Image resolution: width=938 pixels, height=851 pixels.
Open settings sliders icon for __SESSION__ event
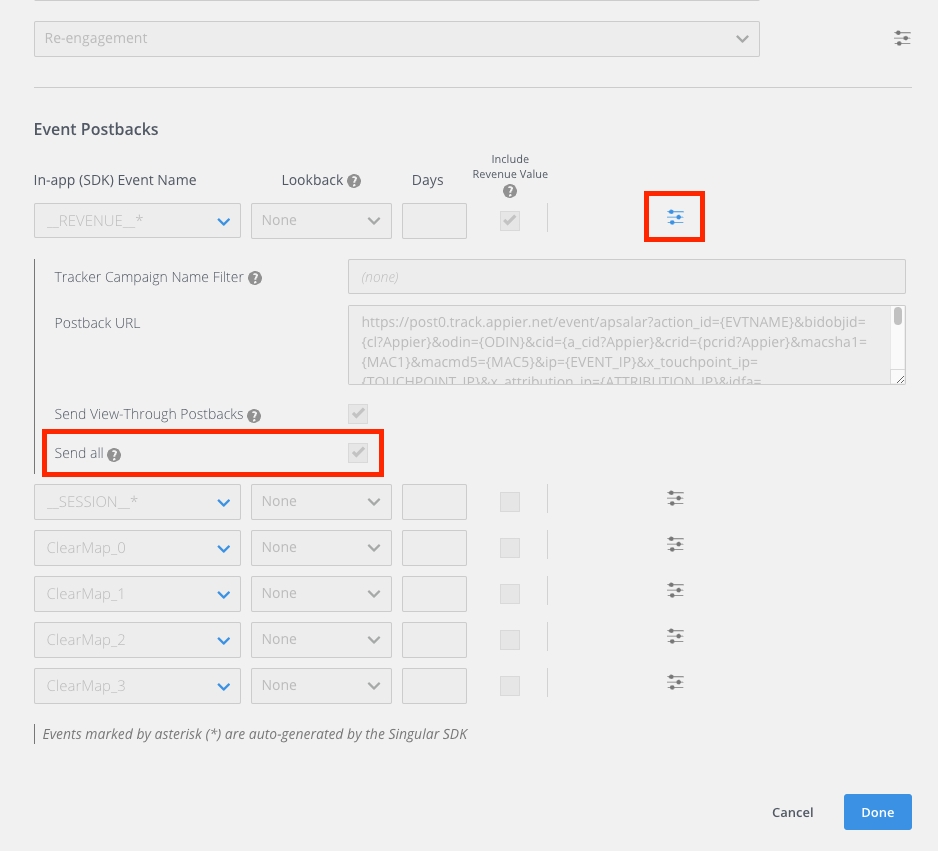tap(676, 498)
